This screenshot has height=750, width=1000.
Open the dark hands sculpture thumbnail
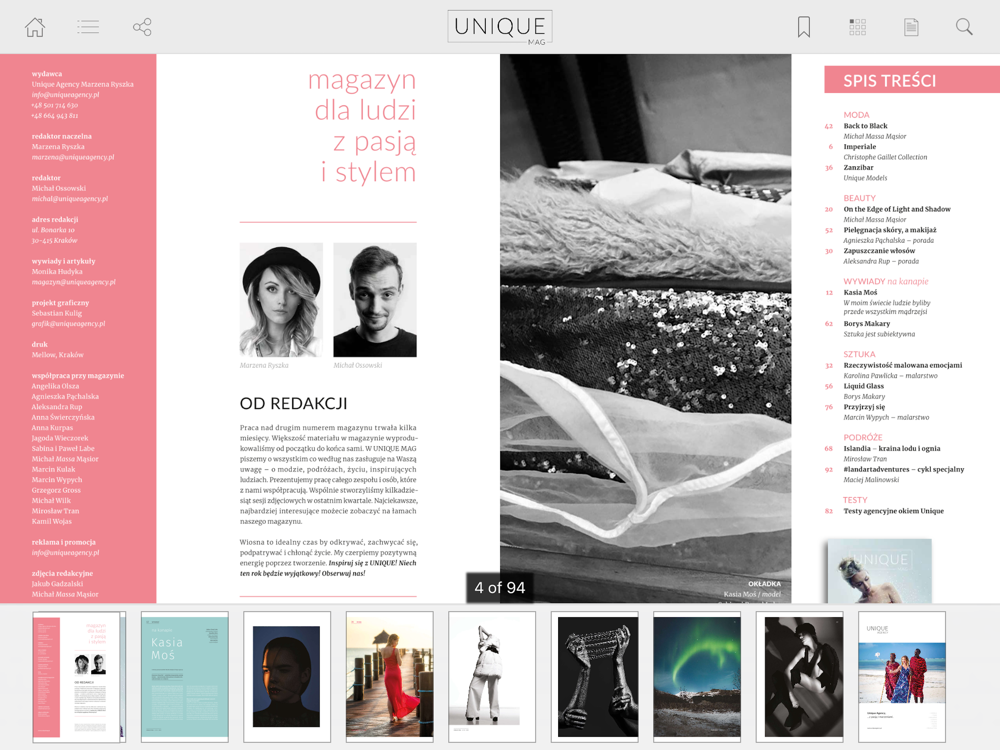(594, 677)
